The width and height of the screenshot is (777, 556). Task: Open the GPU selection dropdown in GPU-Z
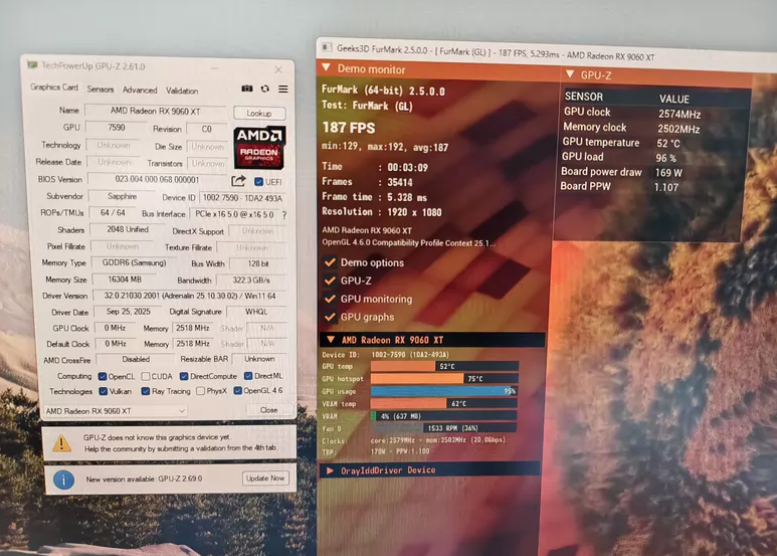(116, 411)
